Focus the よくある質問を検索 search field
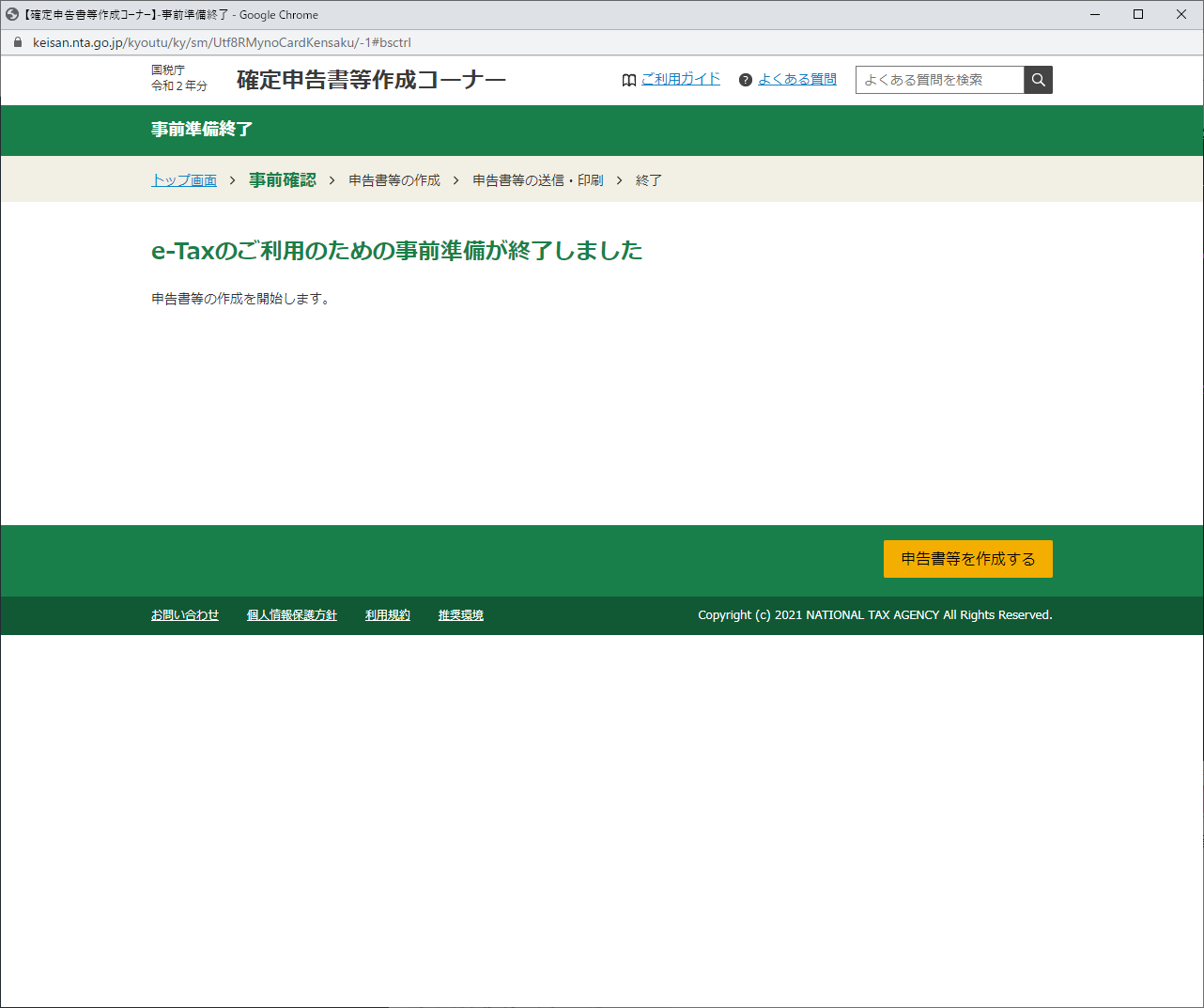Screen dimensions: 1204x1008 [x=939, y=80]
